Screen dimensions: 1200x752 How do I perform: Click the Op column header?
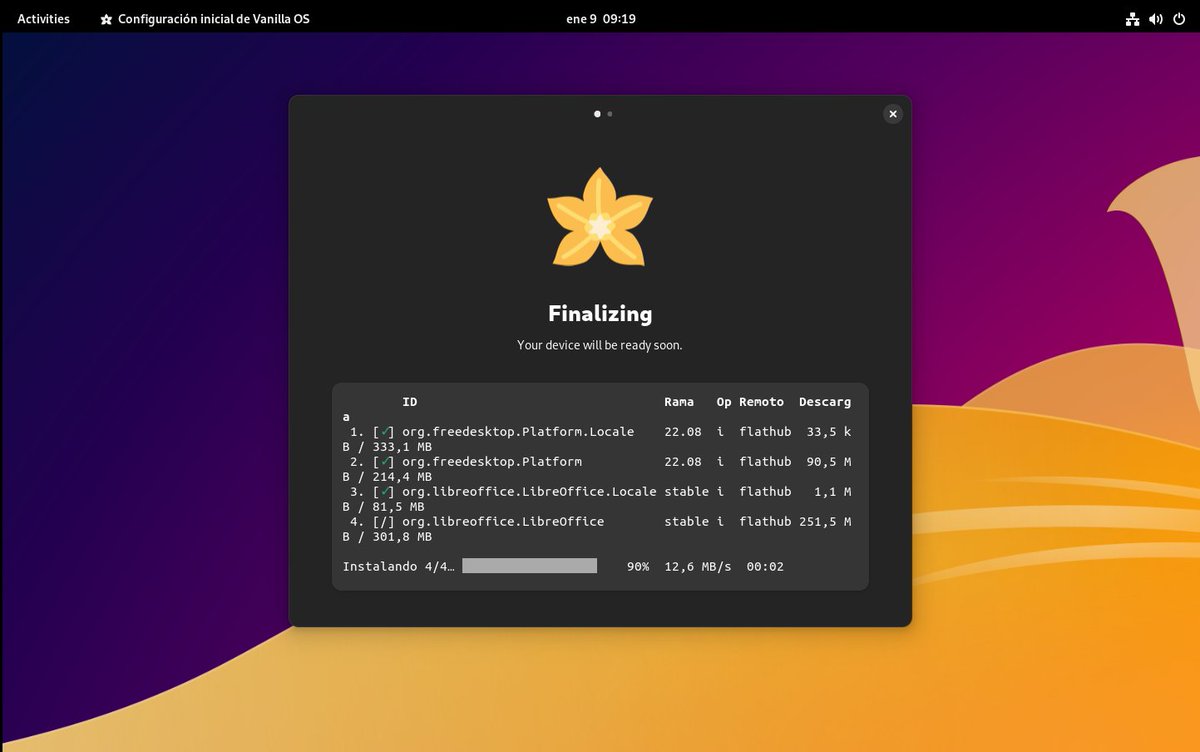point(724,402)
